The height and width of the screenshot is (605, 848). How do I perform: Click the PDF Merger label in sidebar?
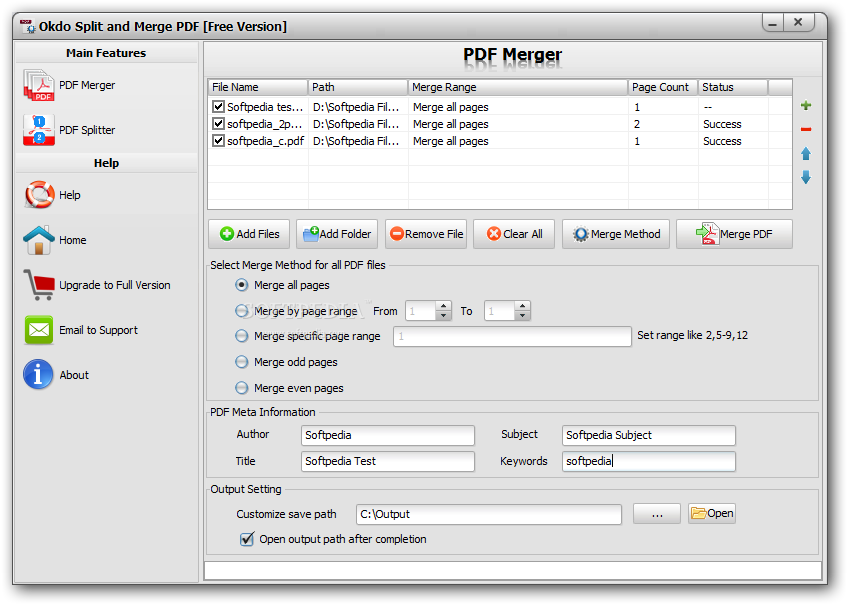click(87, 85)
